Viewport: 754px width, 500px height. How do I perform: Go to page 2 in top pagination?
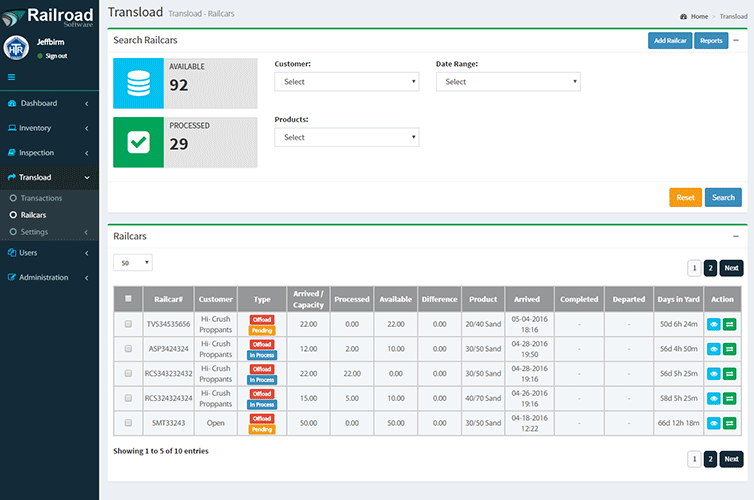710,268
